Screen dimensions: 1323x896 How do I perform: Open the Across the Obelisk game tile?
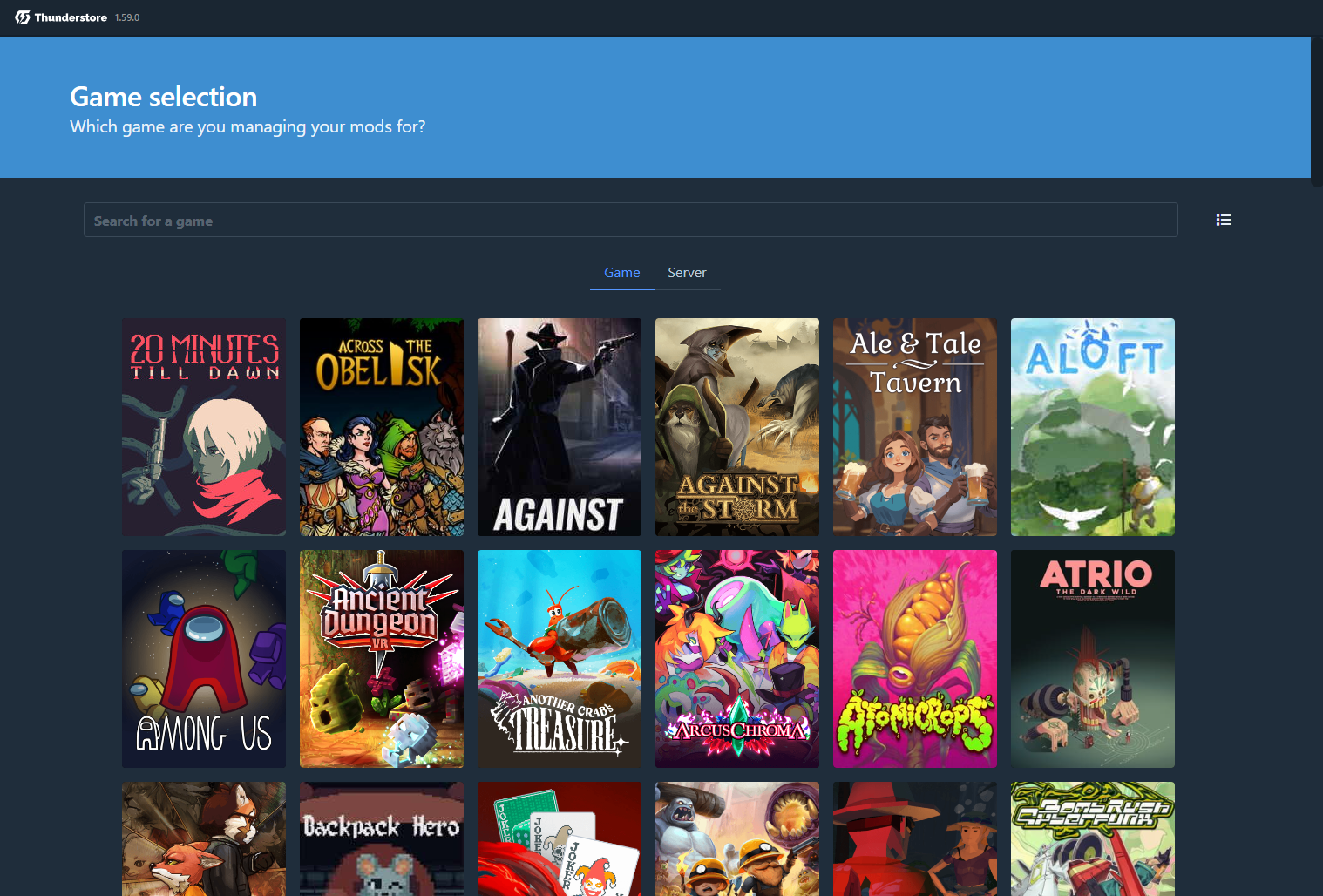click(382, 427)
